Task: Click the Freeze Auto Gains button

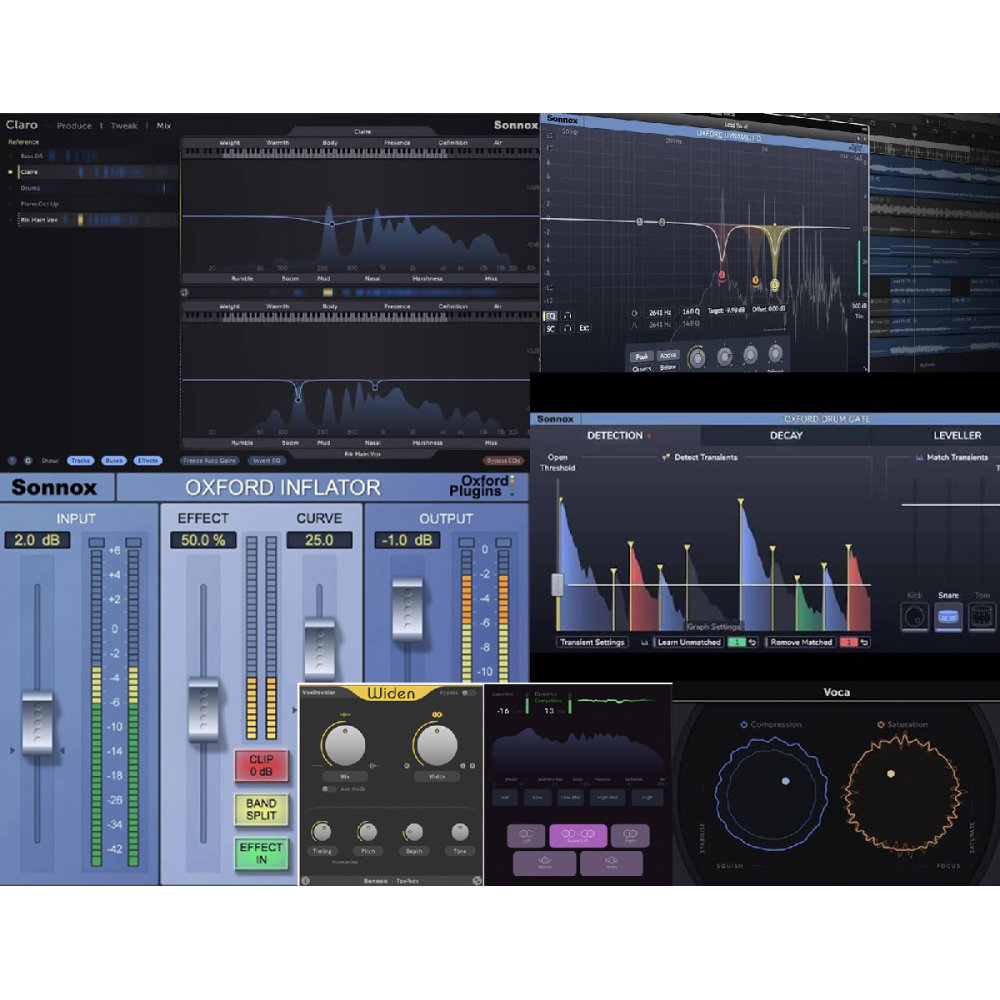Action: point(209,460)
